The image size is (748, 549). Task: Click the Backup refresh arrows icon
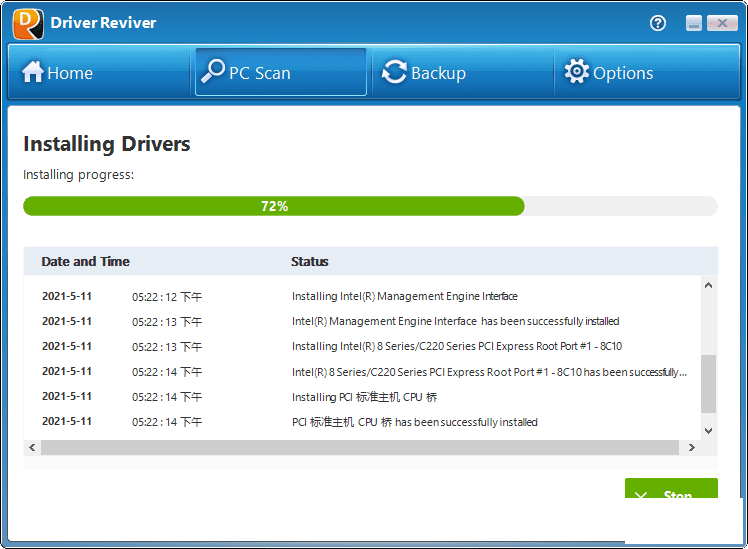pos(394,72)
